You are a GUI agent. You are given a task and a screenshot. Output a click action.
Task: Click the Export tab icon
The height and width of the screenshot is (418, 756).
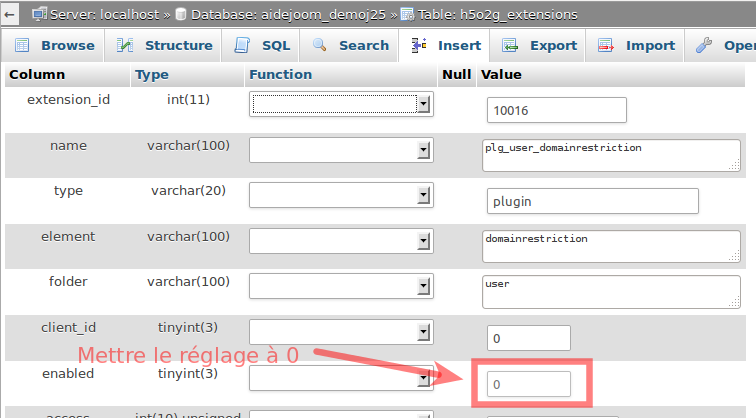[510, 45]
